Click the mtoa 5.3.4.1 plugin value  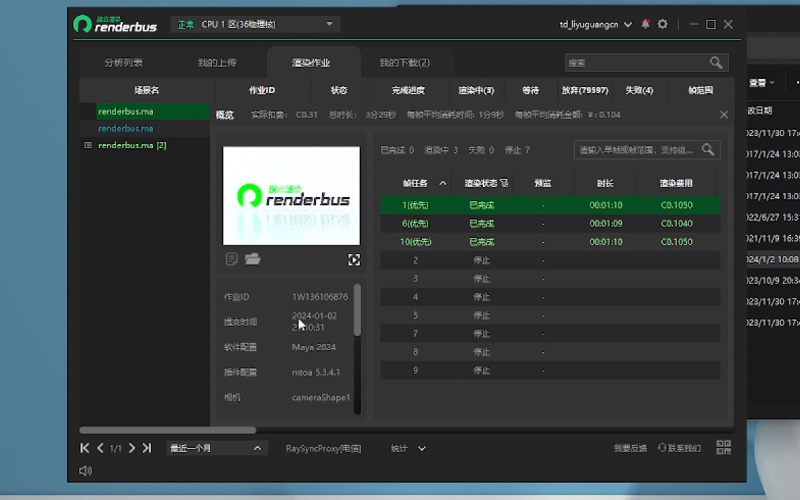pyautogui.click(x=316, y=372)
